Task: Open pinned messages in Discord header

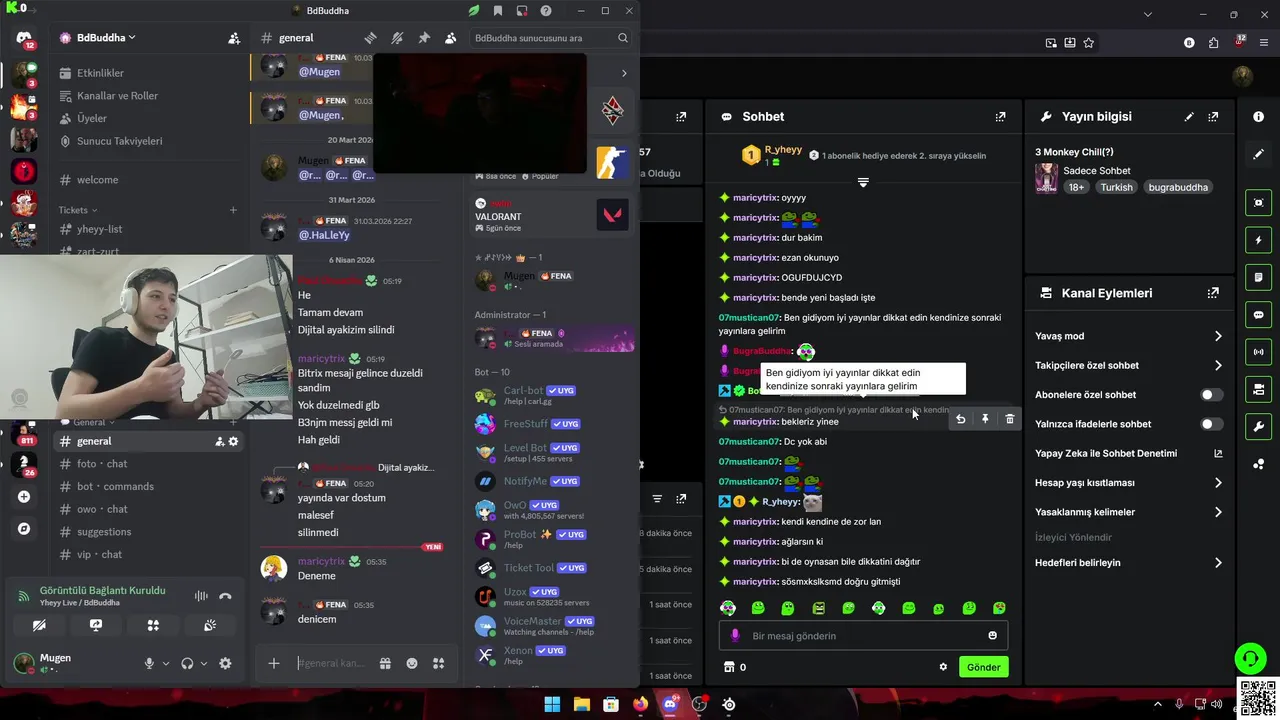Action: click(x=424, y=38)
